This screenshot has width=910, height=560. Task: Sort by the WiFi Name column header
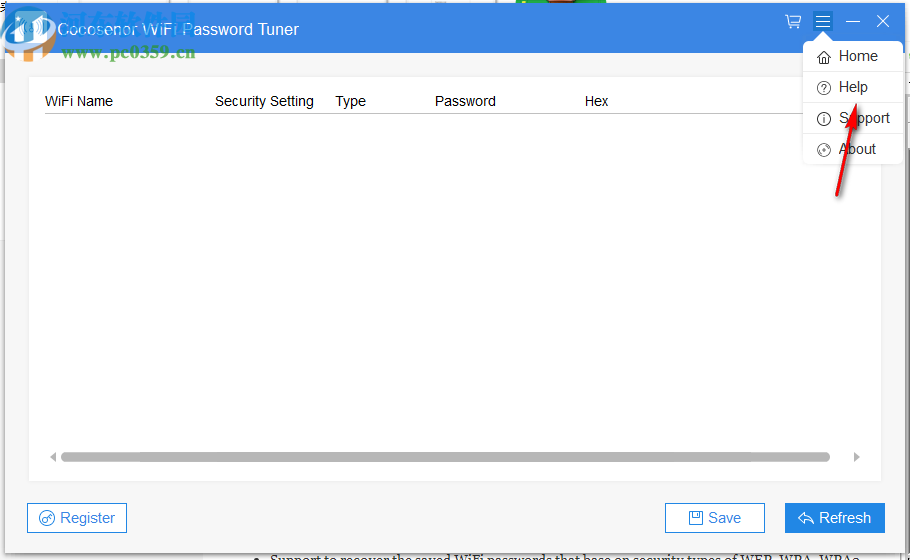click(79, 101)
